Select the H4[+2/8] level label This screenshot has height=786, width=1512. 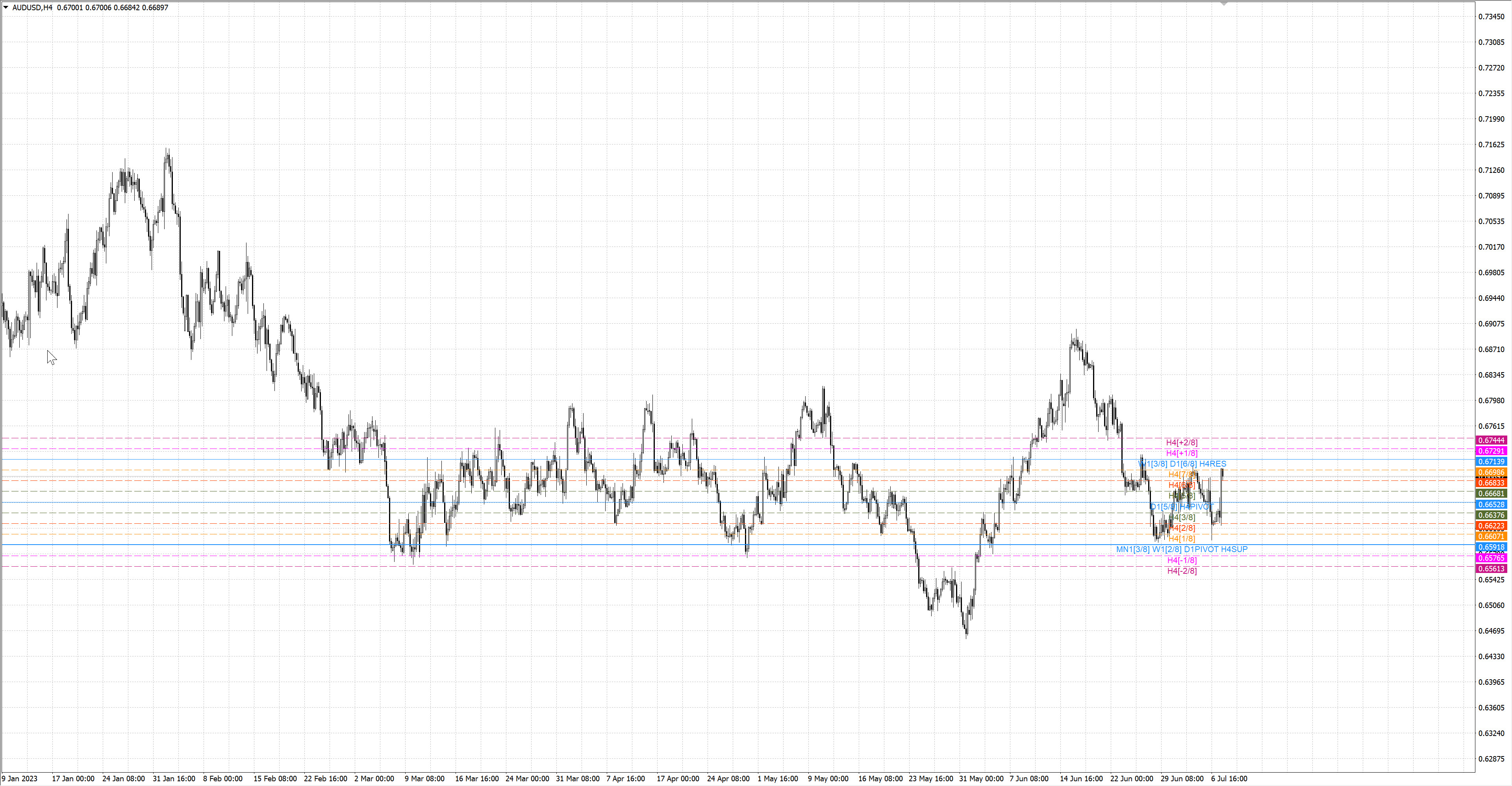1182,443
